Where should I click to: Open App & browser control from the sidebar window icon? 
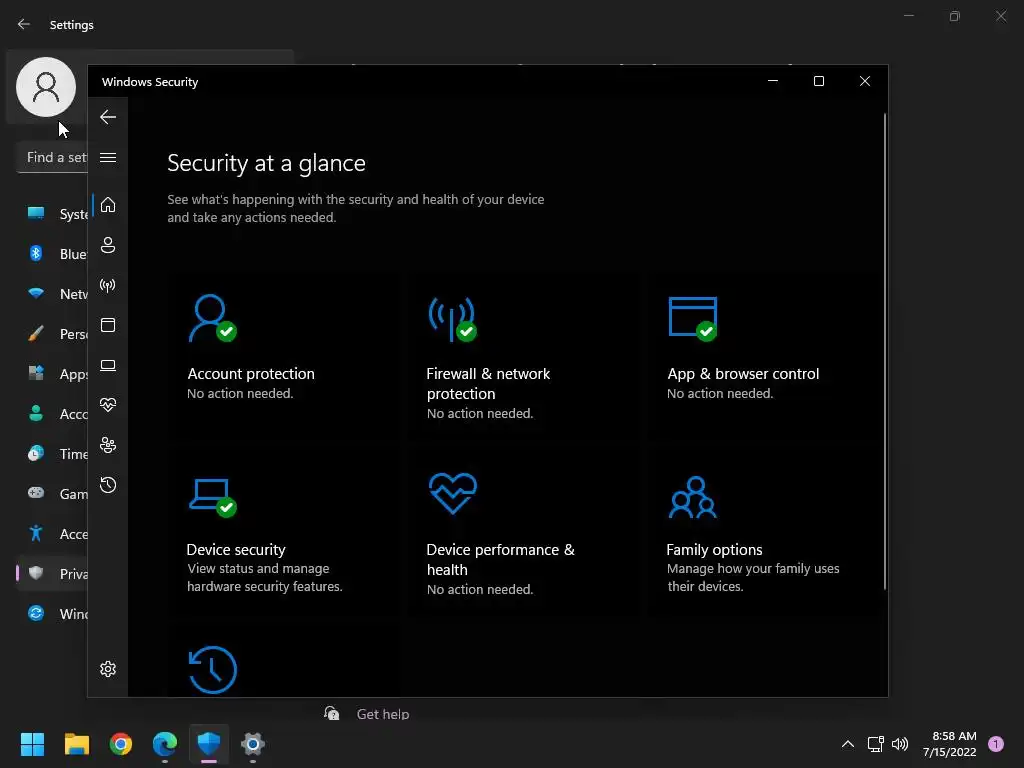tap(108, 325)
